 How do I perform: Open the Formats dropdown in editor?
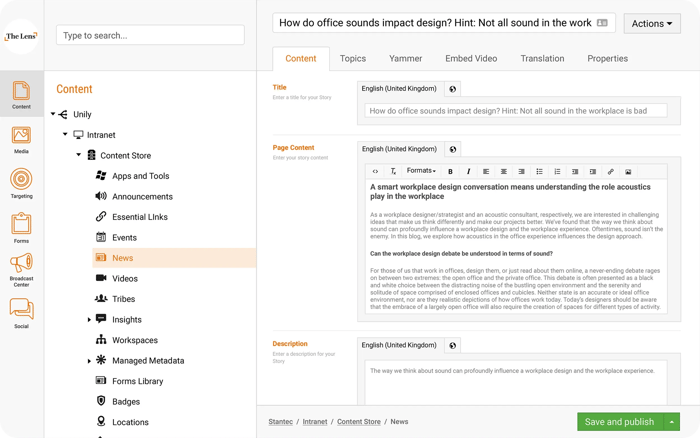(421, 171)
